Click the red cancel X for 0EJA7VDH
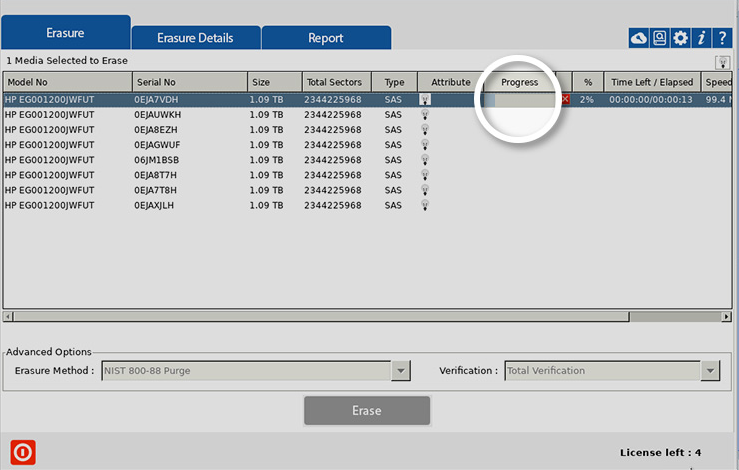Screen dimensions: 739x470 [x=565, y=99]
